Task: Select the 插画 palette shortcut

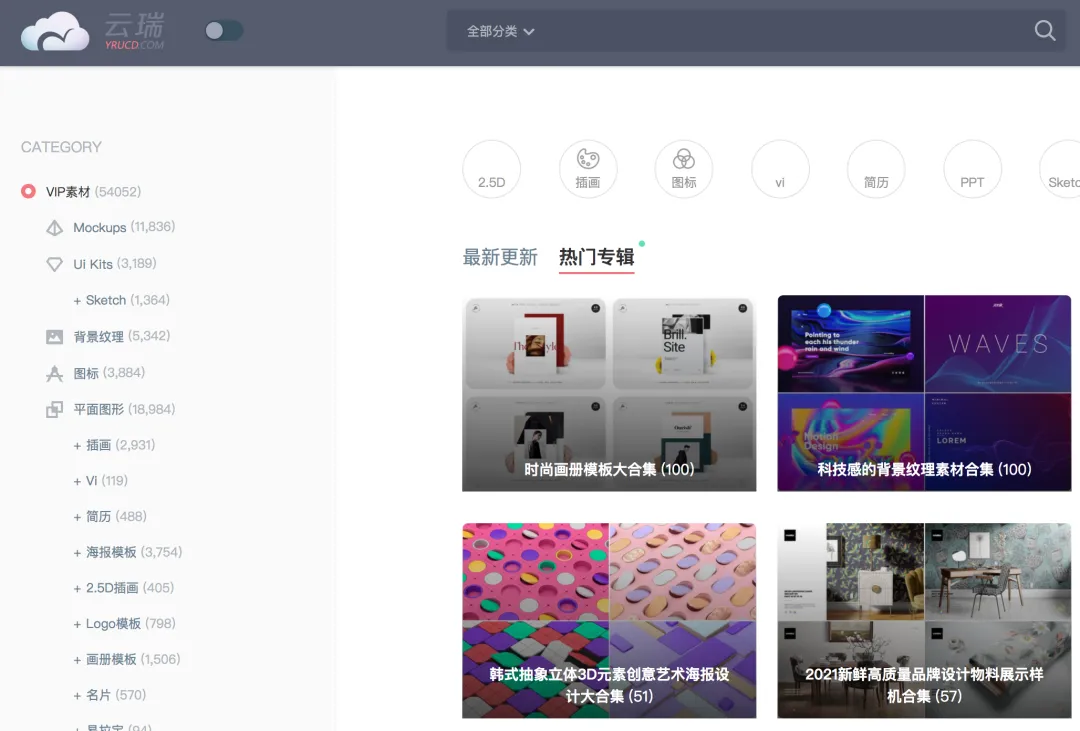Action: [x=588, y=169]
